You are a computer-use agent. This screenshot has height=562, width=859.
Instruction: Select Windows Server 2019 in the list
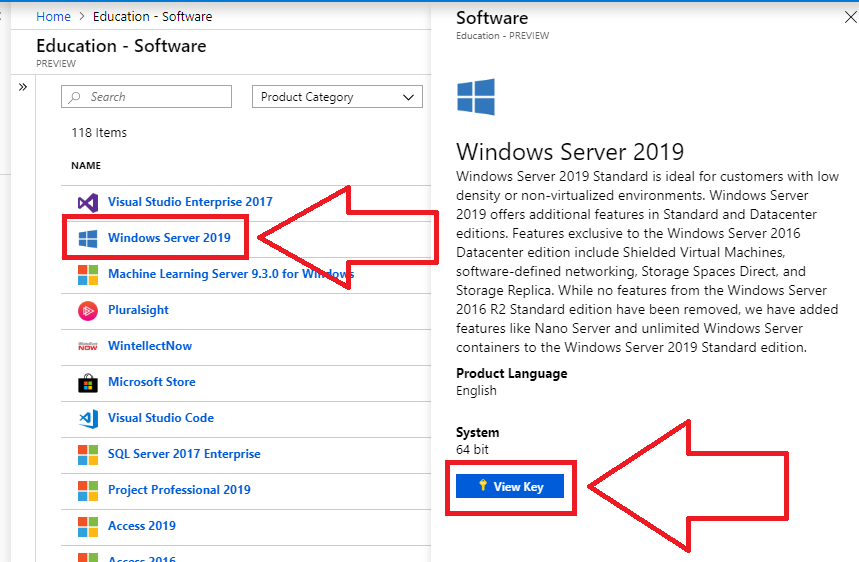169,238
